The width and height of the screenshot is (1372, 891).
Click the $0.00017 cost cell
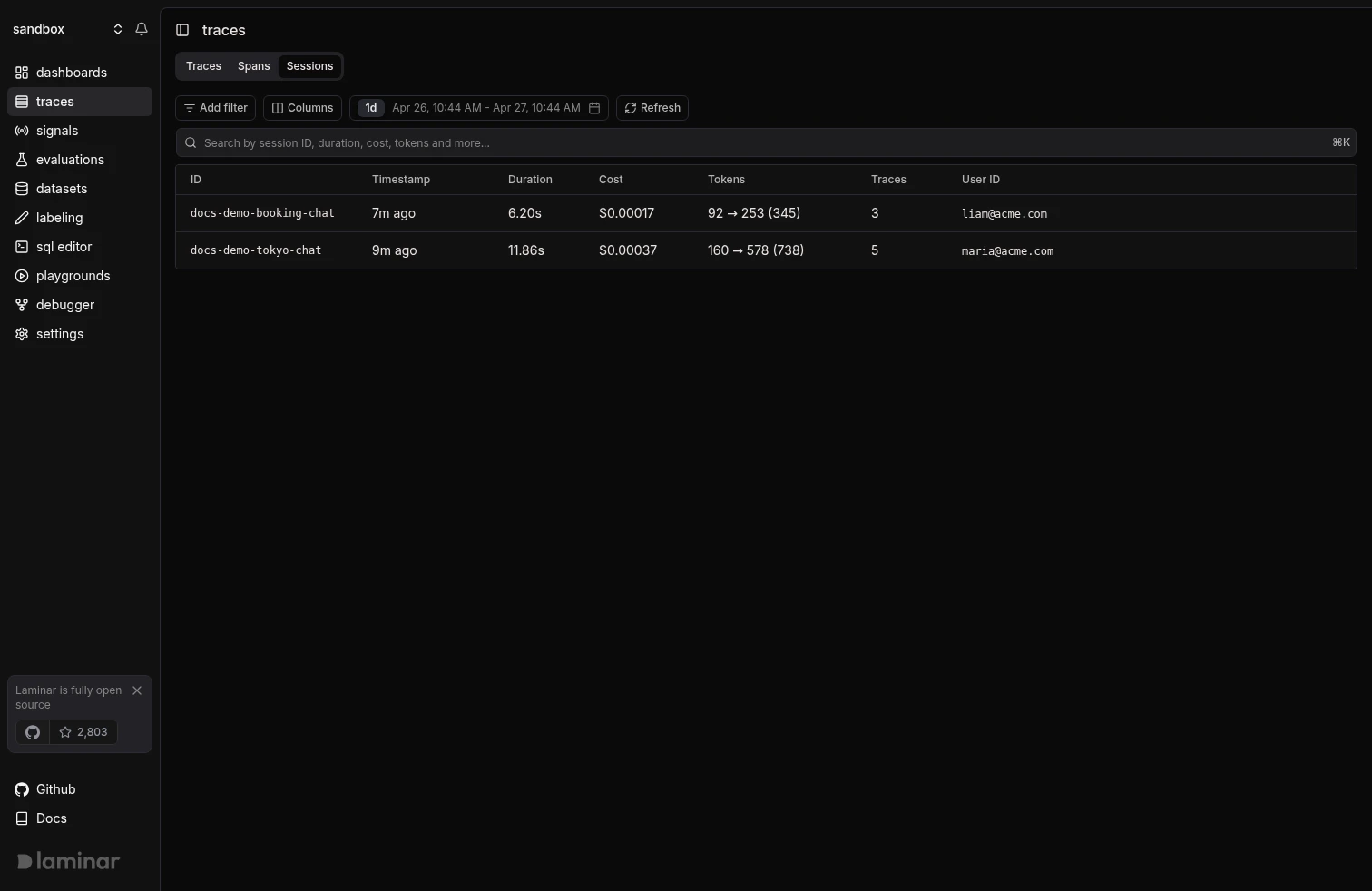(626, 213)
